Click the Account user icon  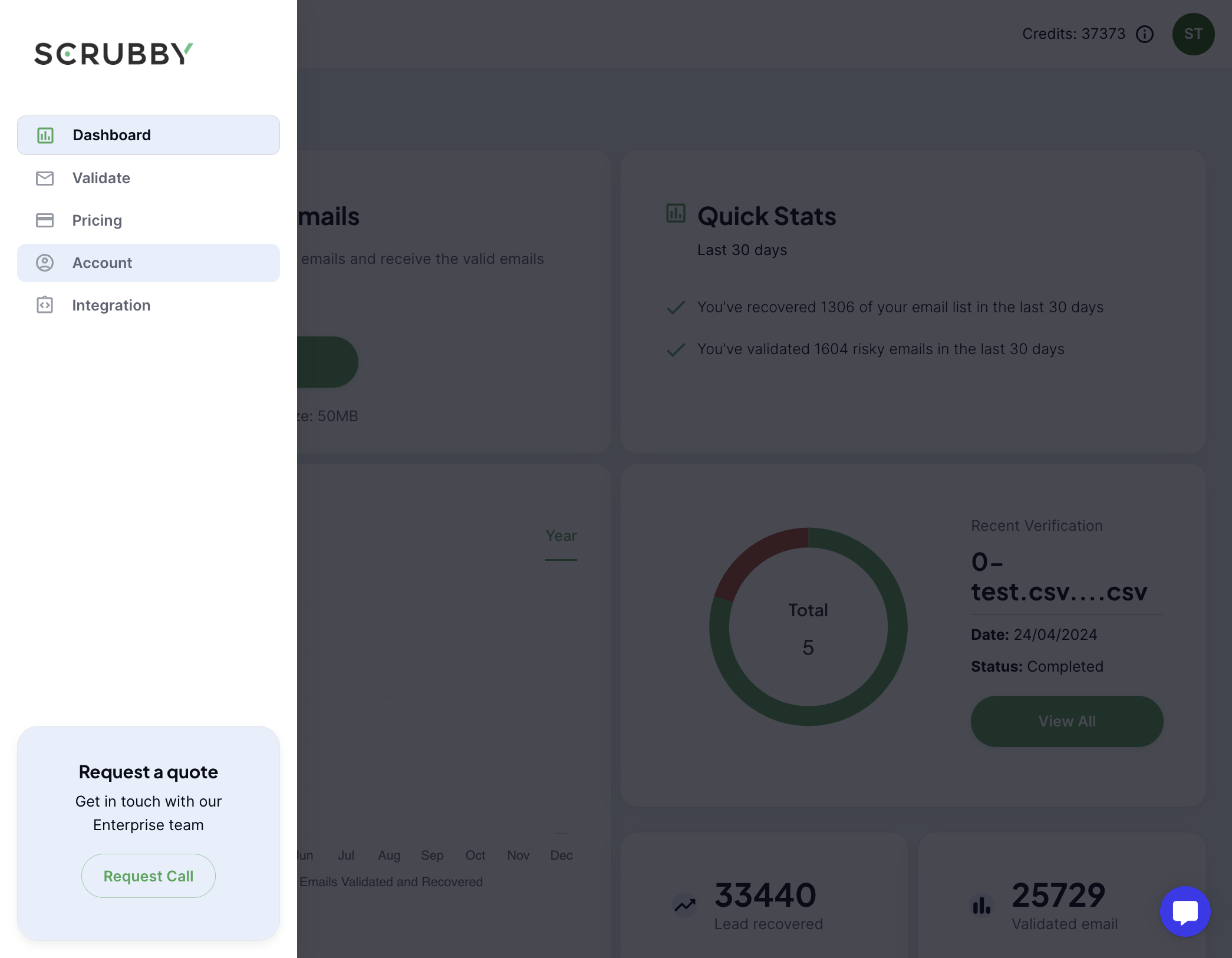45,263
